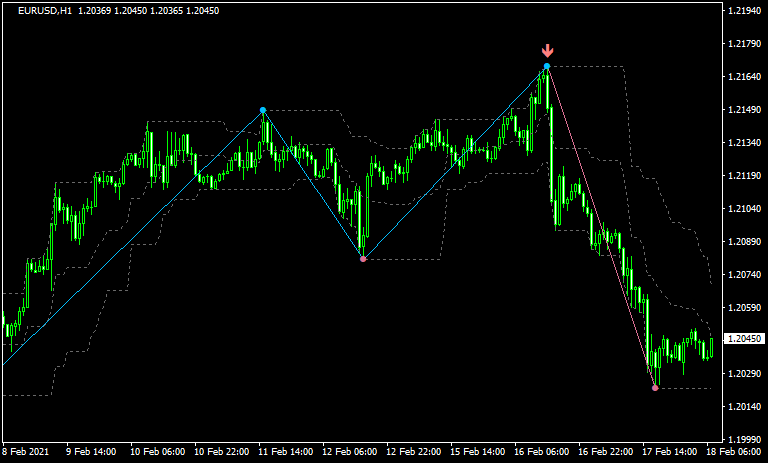The width and height of the screenshot is (768, 463).
Task: Select the 12 Feb 22:00 time label
Action: (x=411, y=451)
